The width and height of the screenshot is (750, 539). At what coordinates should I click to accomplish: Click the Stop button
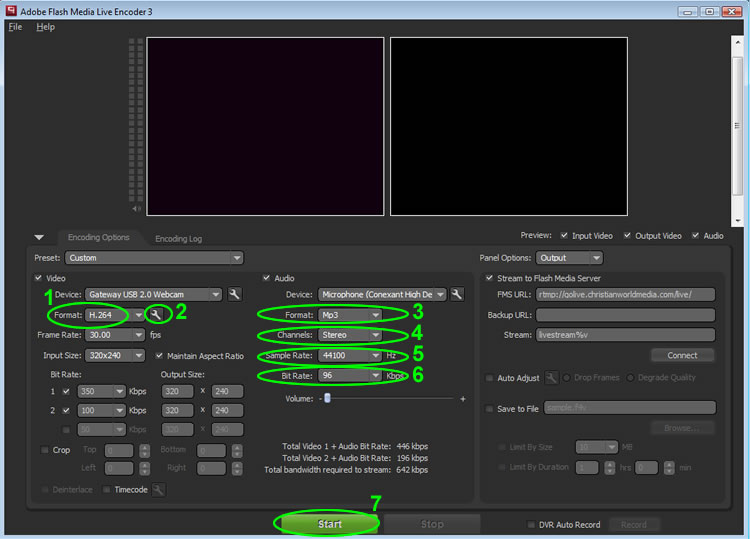click(432, 524)
